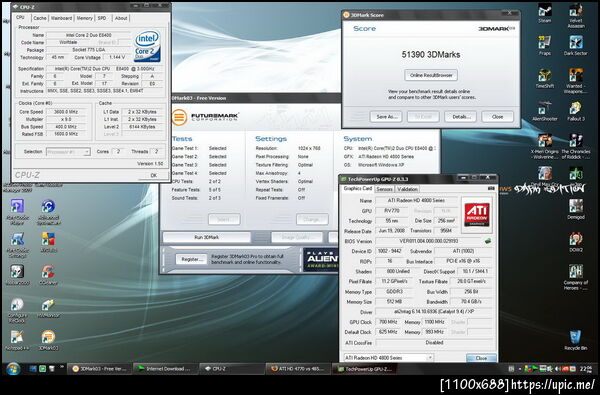Open the Fraps desktop icon
The width and height of the screenshot is (600, 395).
point(545,45)
